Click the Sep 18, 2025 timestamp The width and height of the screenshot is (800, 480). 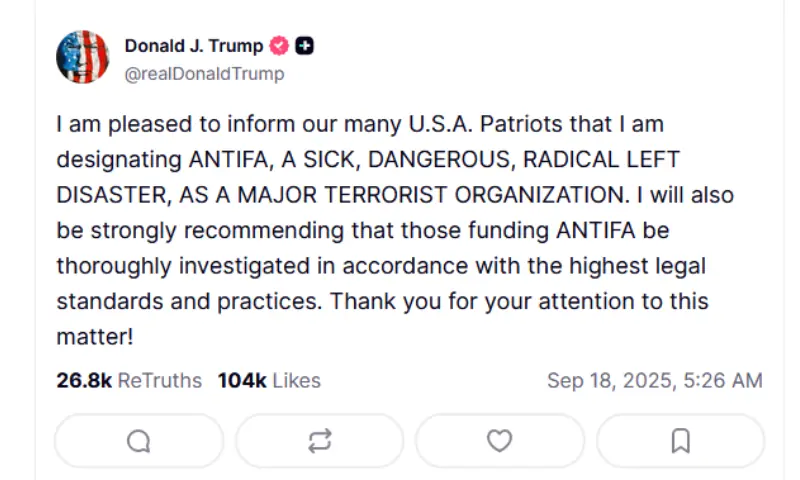(x=654, y=381)
